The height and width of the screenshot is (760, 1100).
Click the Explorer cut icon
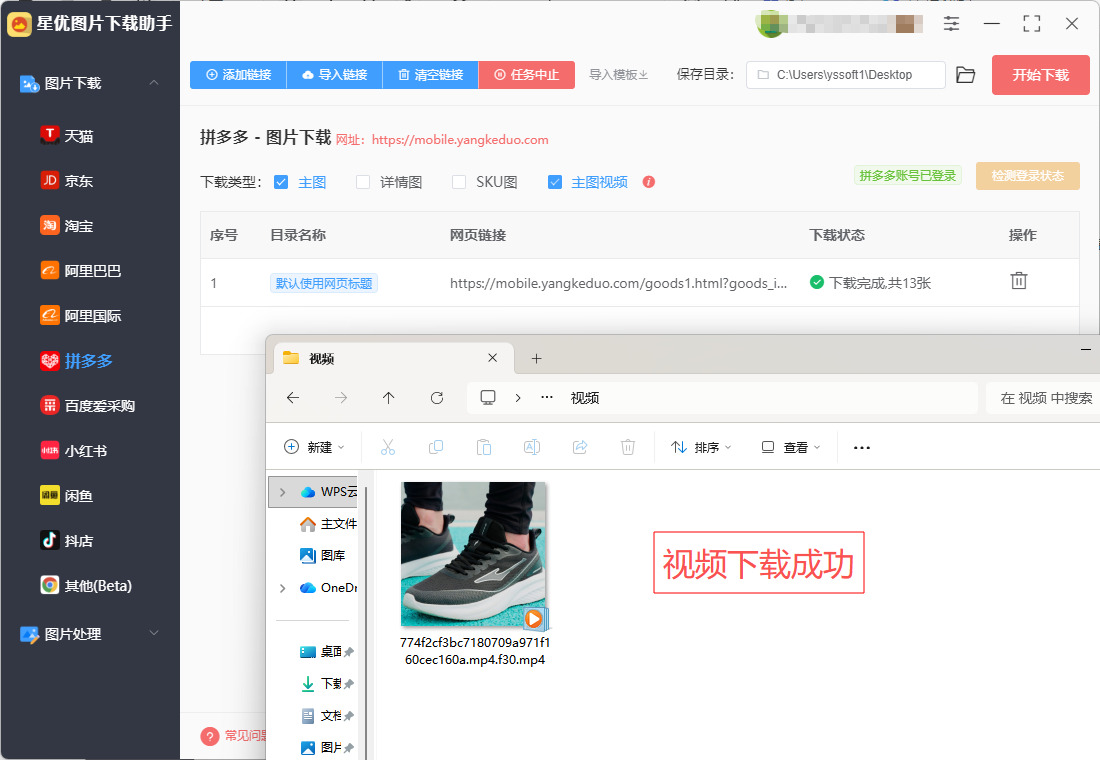pyautogui.click(x=388, y=447)
